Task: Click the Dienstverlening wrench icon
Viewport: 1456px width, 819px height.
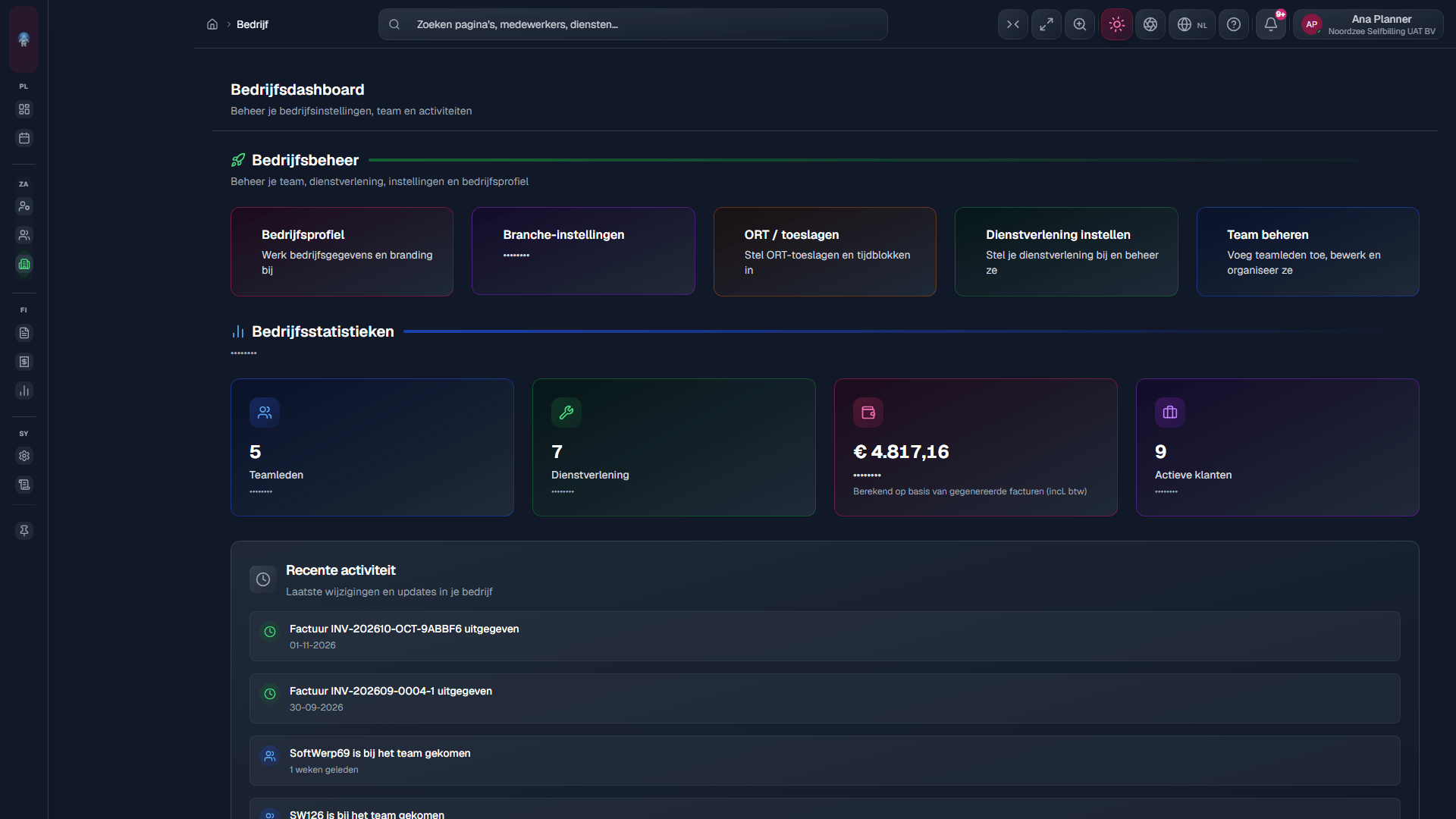Action: [566, 413]
